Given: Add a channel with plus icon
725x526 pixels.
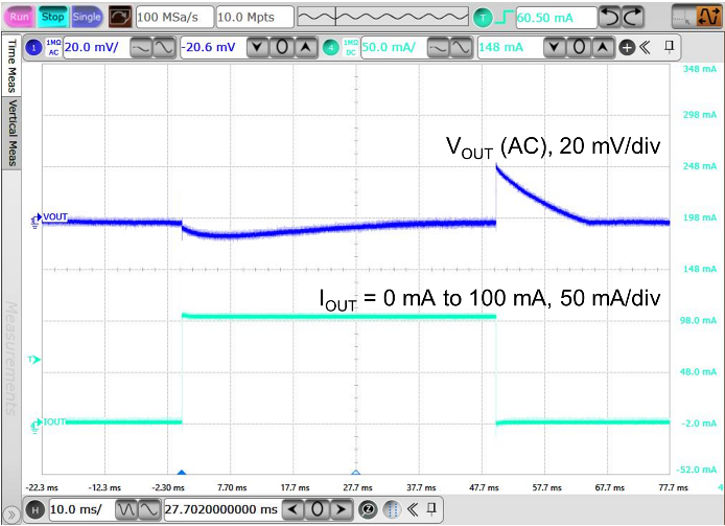Looking at the screenshot, I should (x=627, y=47).
